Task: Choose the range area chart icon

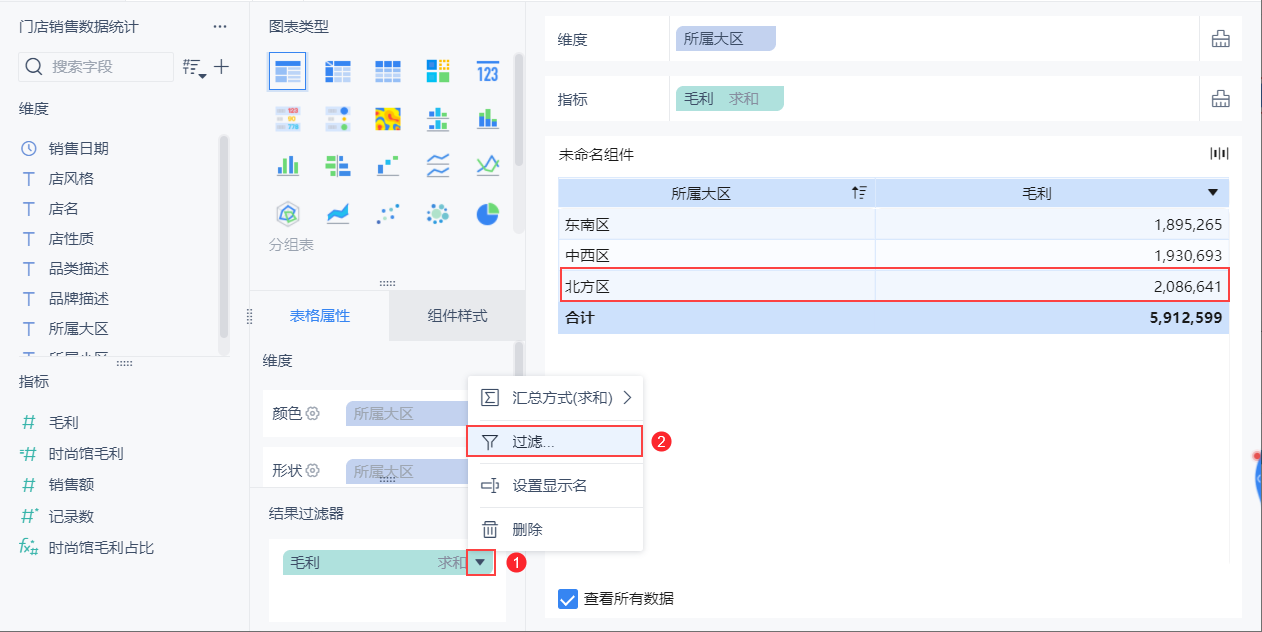Action: (338, 213)
